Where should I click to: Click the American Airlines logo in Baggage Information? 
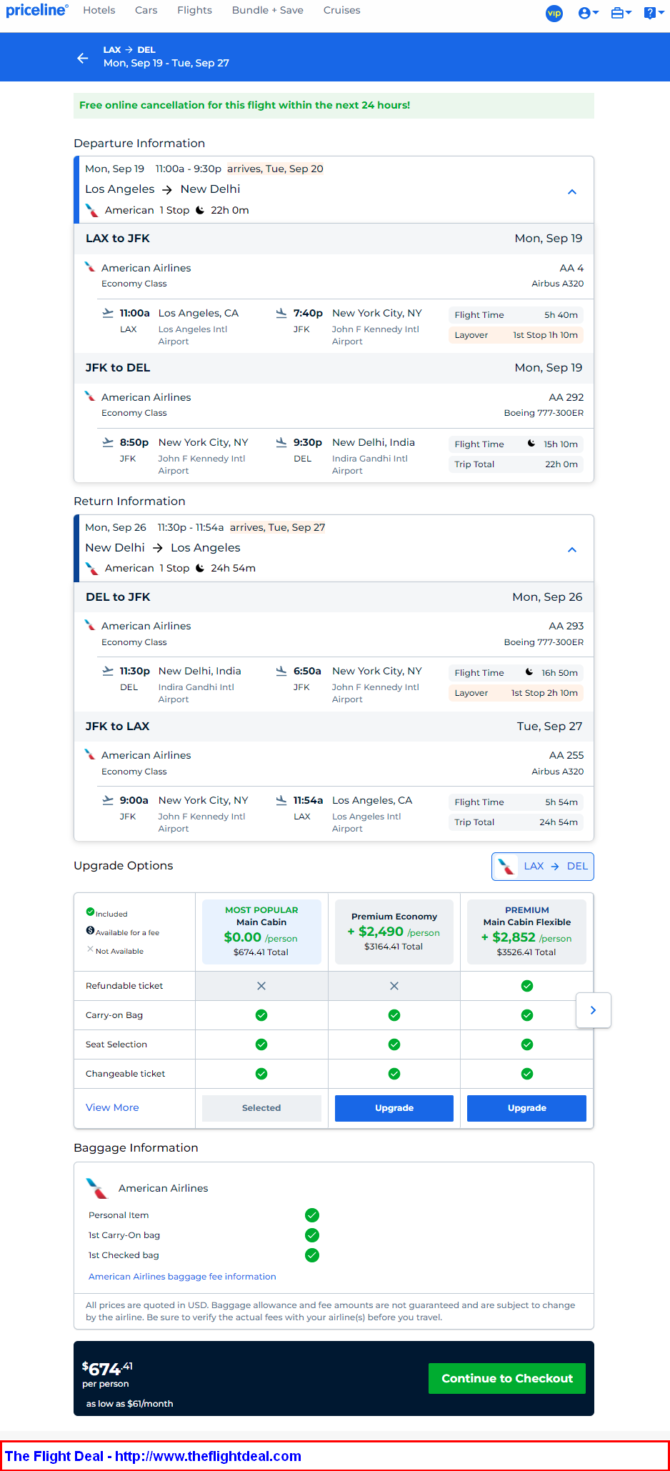coord(97,1188)
